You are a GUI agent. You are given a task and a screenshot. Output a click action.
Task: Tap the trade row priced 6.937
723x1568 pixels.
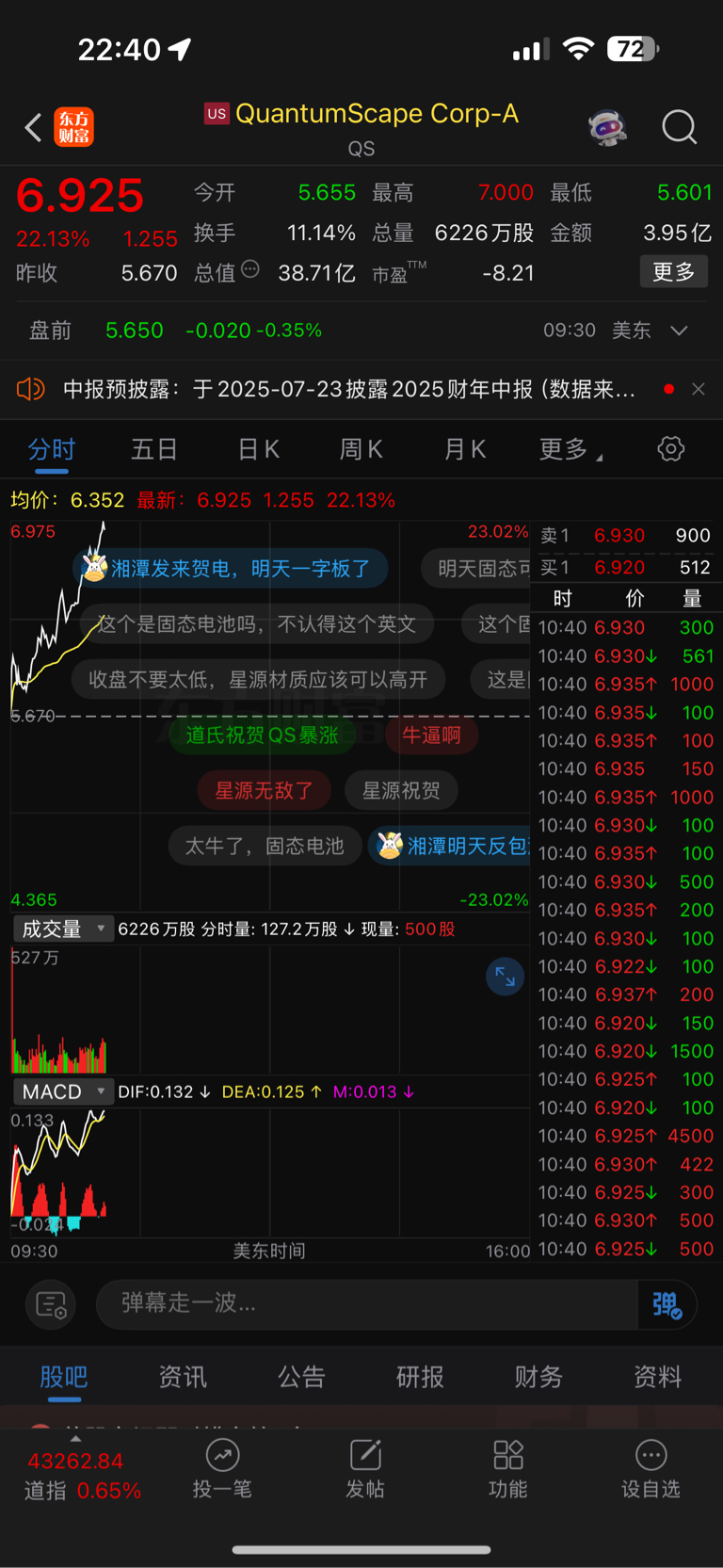coord(626,994)
